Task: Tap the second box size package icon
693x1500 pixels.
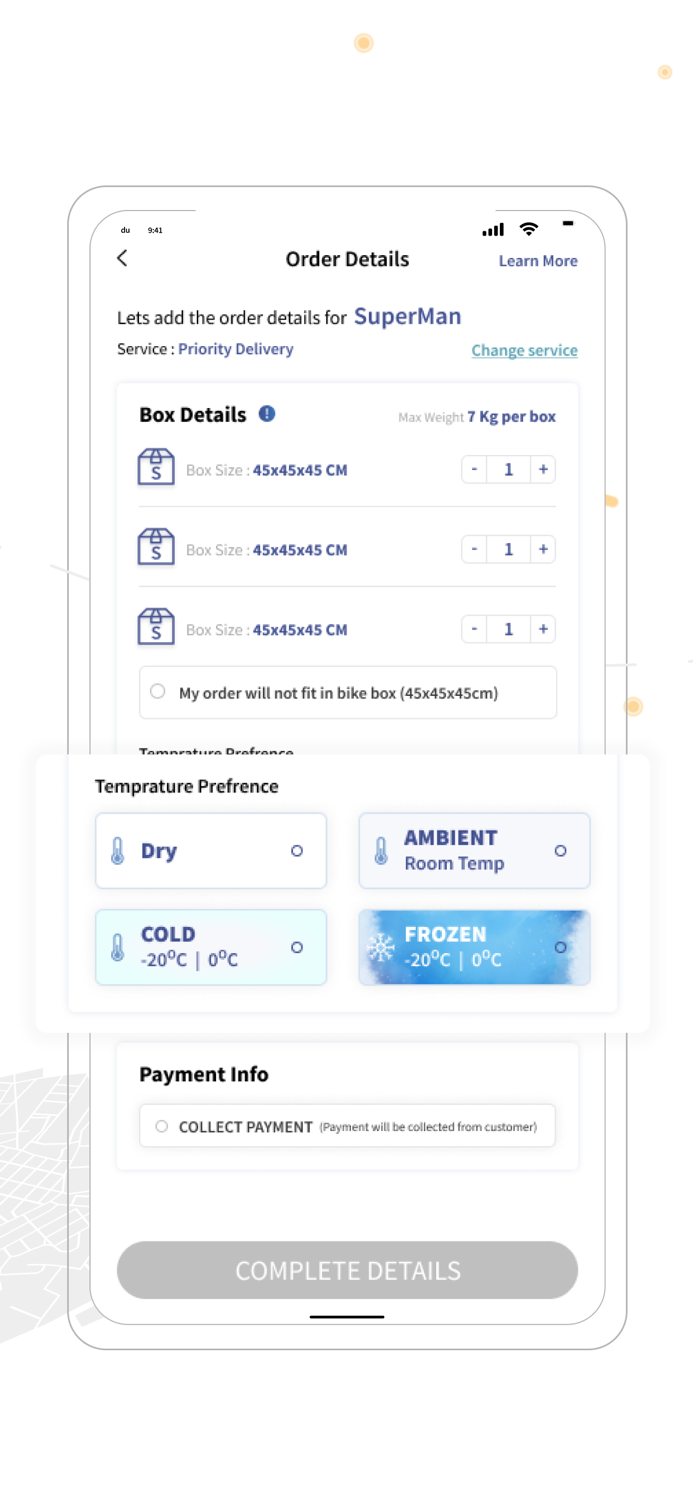Action: click(156, 547)
